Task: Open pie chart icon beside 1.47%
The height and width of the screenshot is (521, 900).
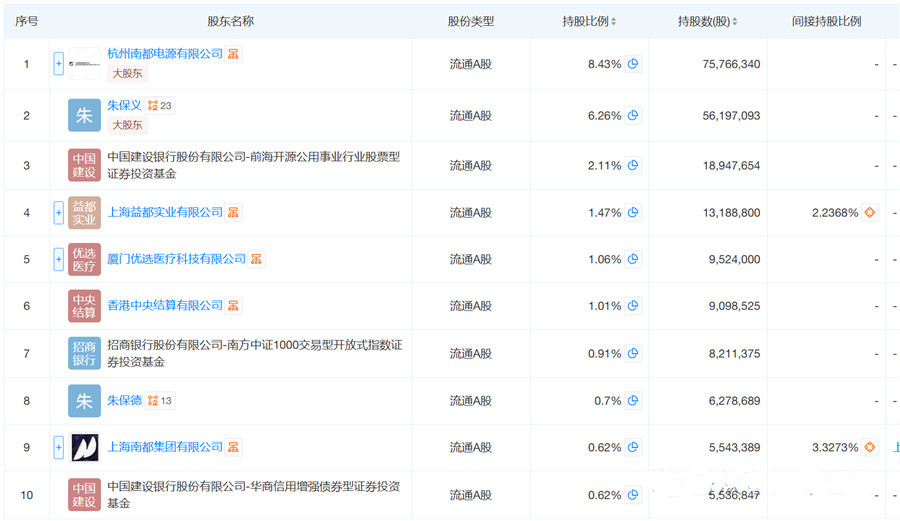Action: 633,212
